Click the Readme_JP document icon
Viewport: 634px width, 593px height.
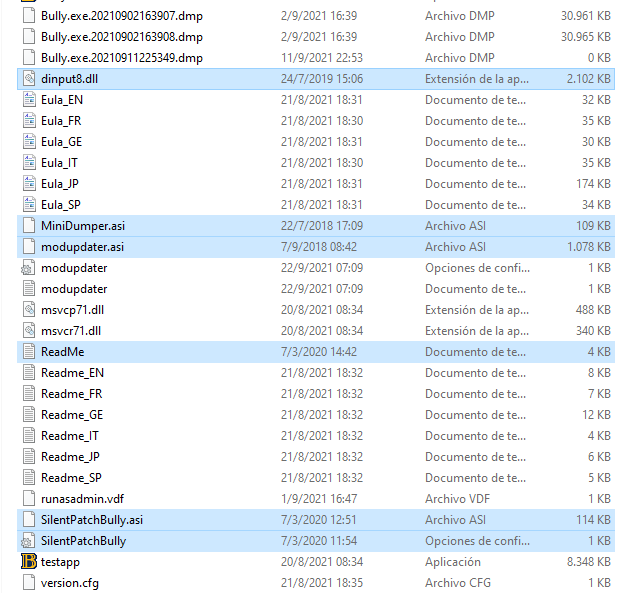pyautogui.click(x=29, y=457)
